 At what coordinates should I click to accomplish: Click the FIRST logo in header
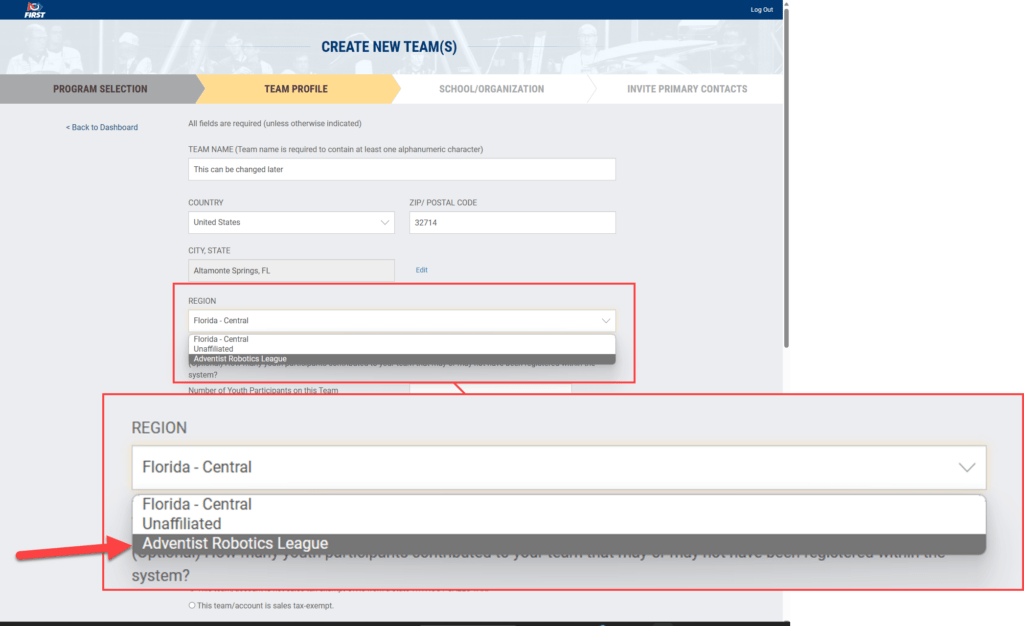(x=34, y=10)
